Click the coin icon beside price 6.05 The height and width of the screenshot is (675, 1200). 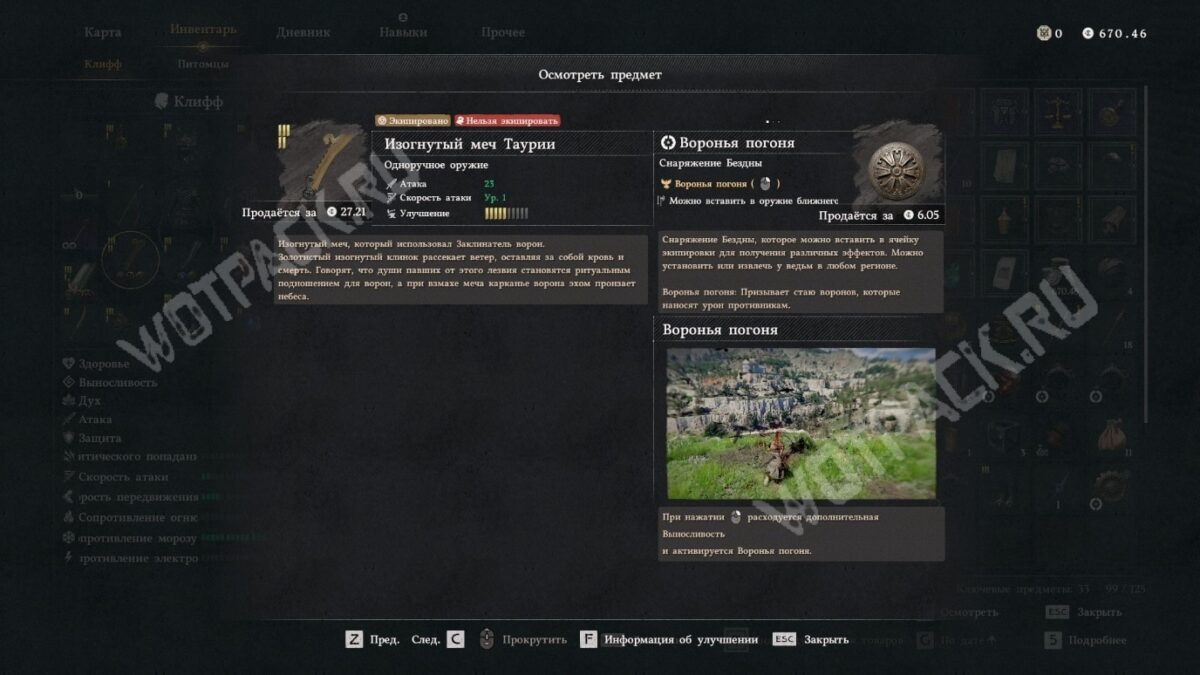coord(908,215)
